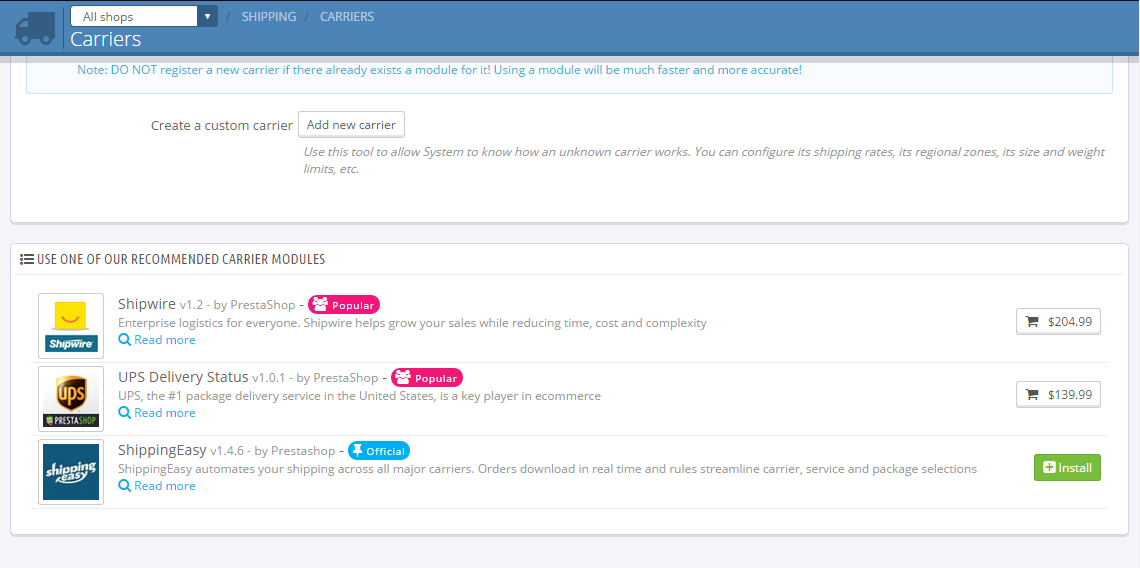Read more about UPS Delivery Status

click(x=157, y=412)
